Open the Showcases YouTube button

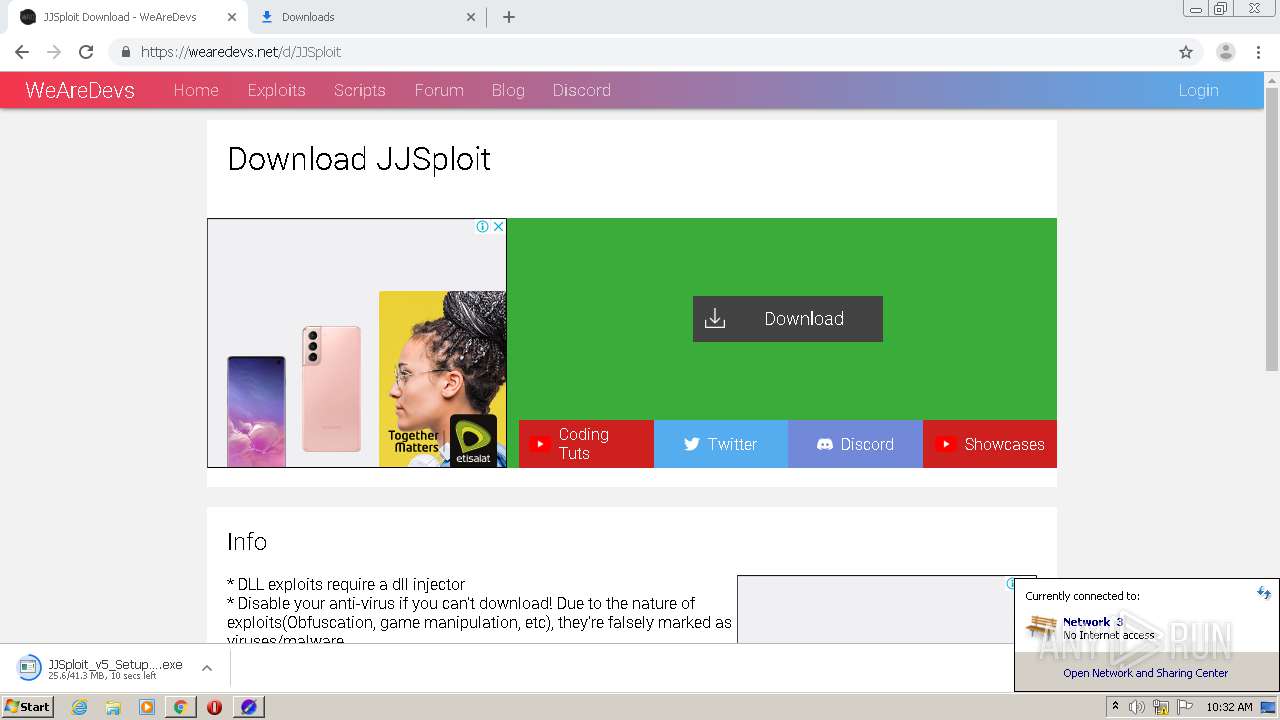coord(990,444)
